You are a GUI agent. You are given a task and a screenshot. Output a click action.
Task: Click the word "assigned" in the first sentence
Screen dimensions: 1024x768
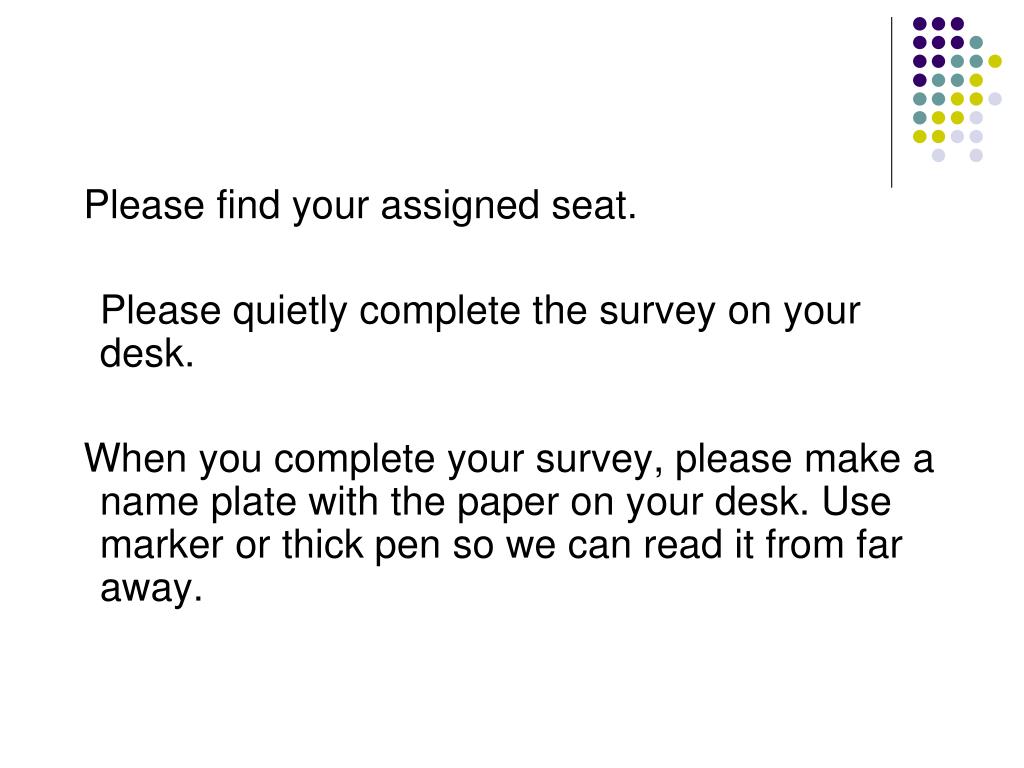(460, 206)
